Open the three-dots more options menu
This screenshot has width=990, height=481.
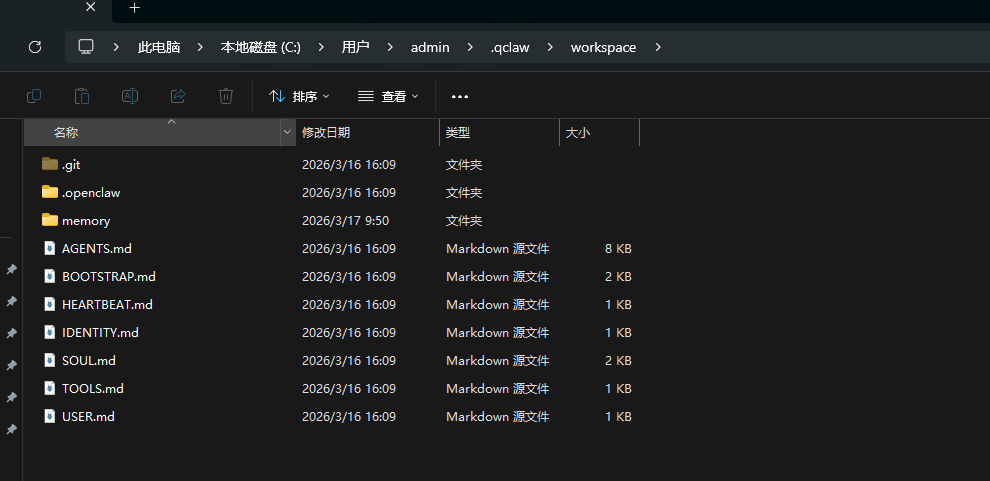tap(460, 97)
